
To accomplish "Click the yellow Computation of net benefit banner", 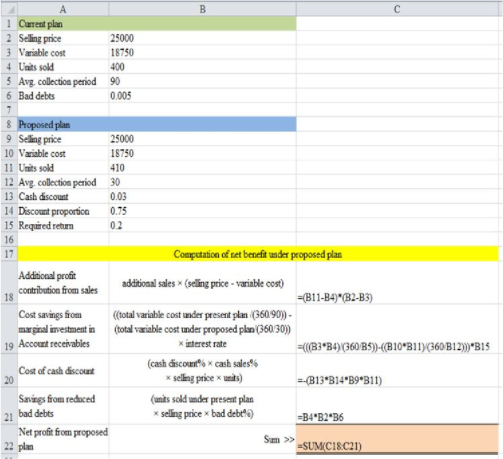I will pyautogui.click(x=258, y=254).
